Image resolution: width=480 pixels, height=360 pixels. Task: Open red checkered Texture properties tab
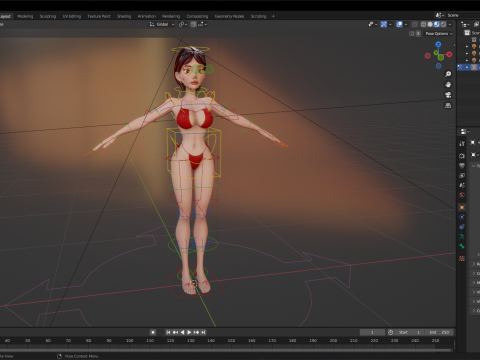click(462, 258)
